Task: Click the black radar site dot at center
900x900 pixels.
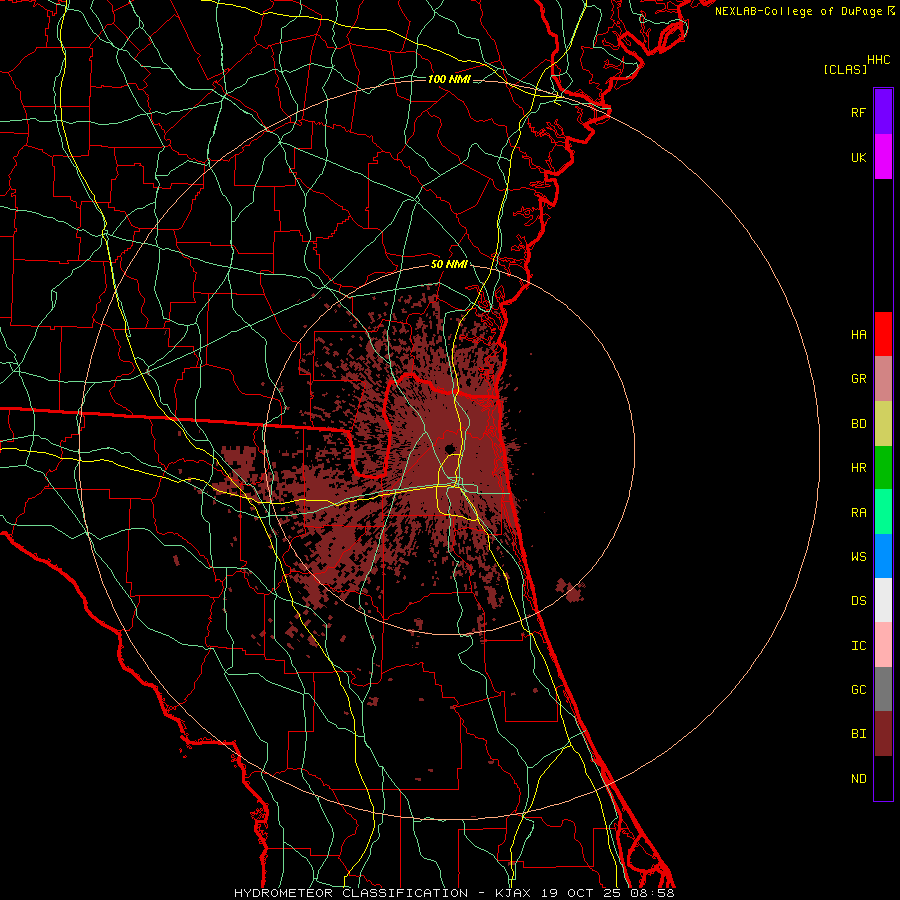Action: pos(449,448)
